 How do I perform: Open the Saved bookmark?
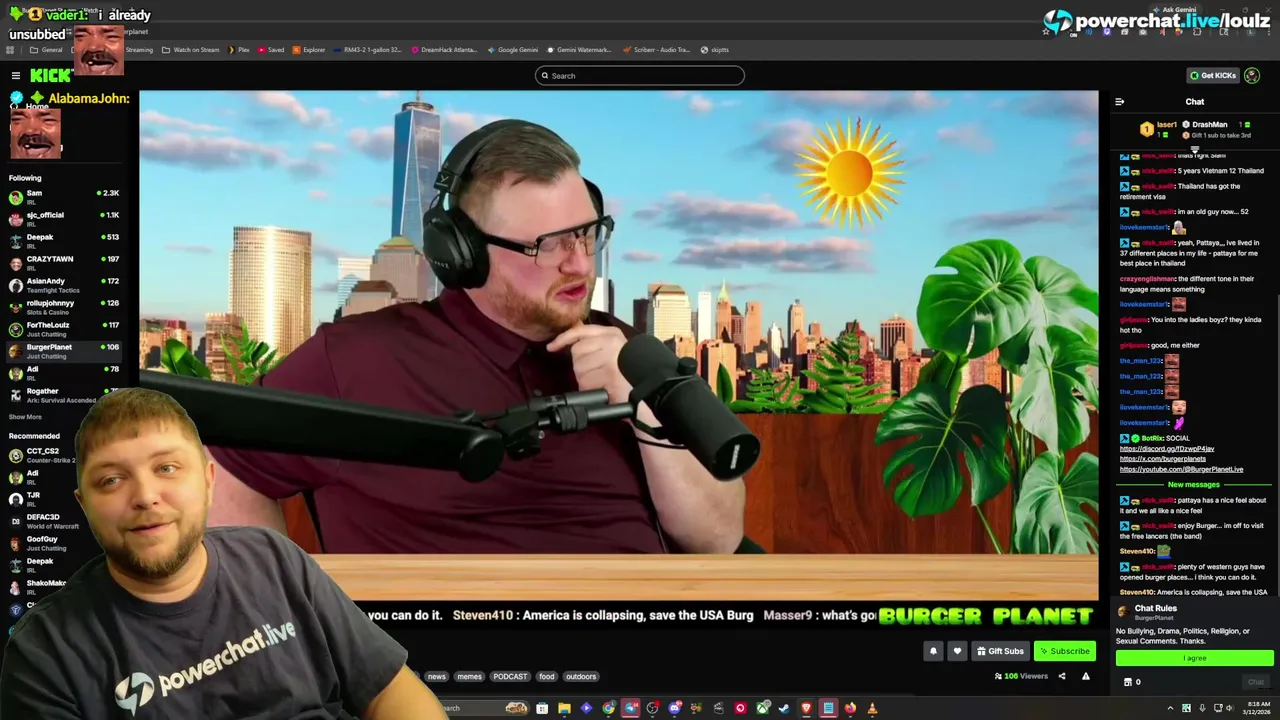point(271,50)
